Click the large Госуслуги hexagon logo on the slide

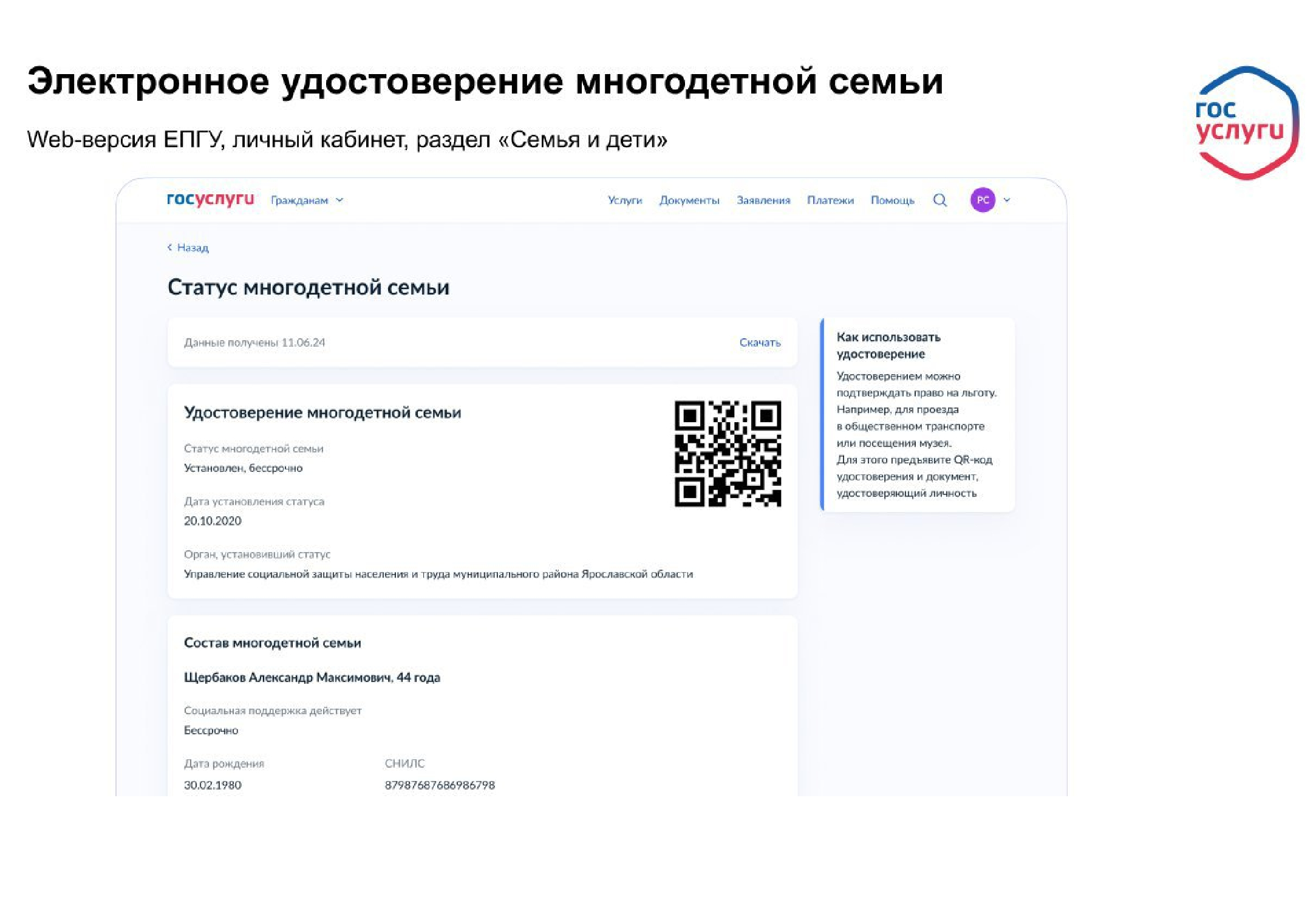1247,123
